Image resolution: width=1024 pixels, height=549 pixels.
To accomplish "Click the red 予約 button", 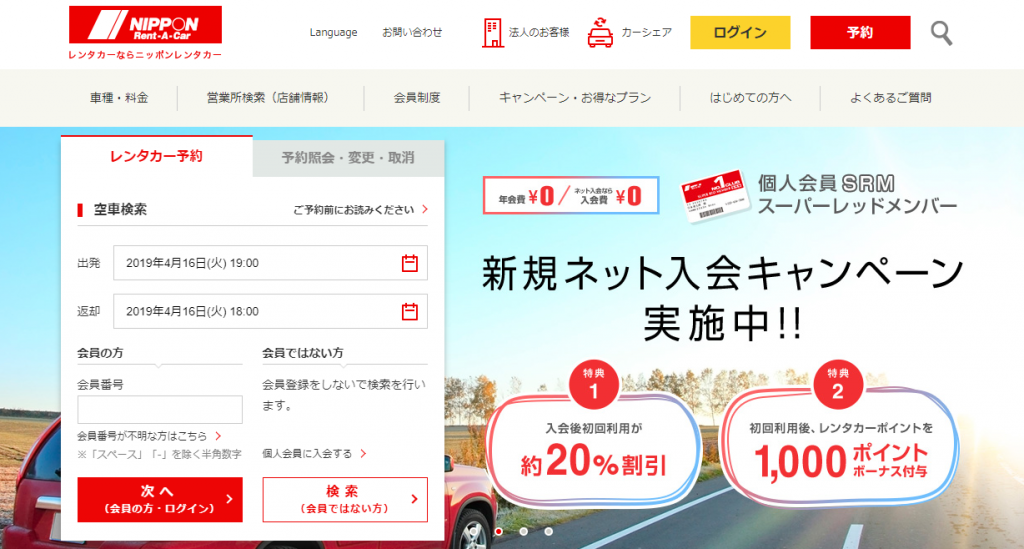I will [x=859, y=33].
